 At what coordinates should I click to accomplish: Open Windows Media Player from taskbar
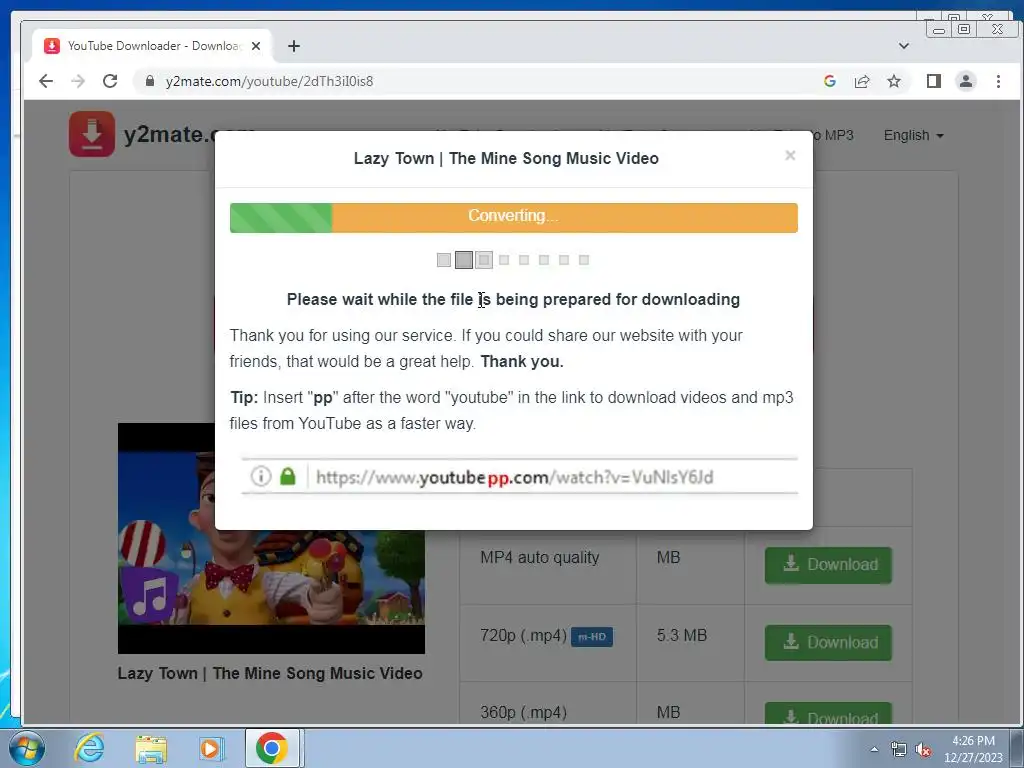pos(211,748)
